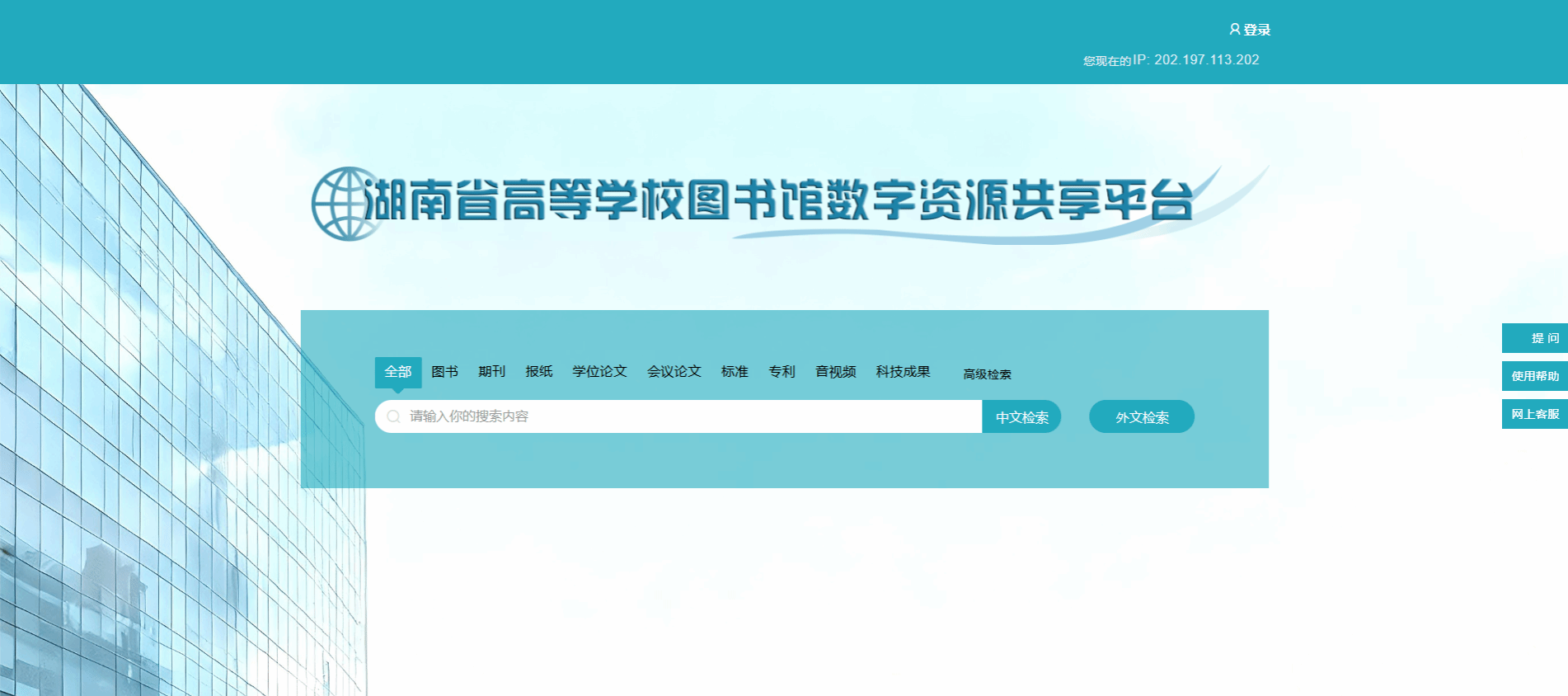Viewport: 1568px width, 696px height.
Task: Click the user icon beside 登录
Action: [x=1234, y=29]
